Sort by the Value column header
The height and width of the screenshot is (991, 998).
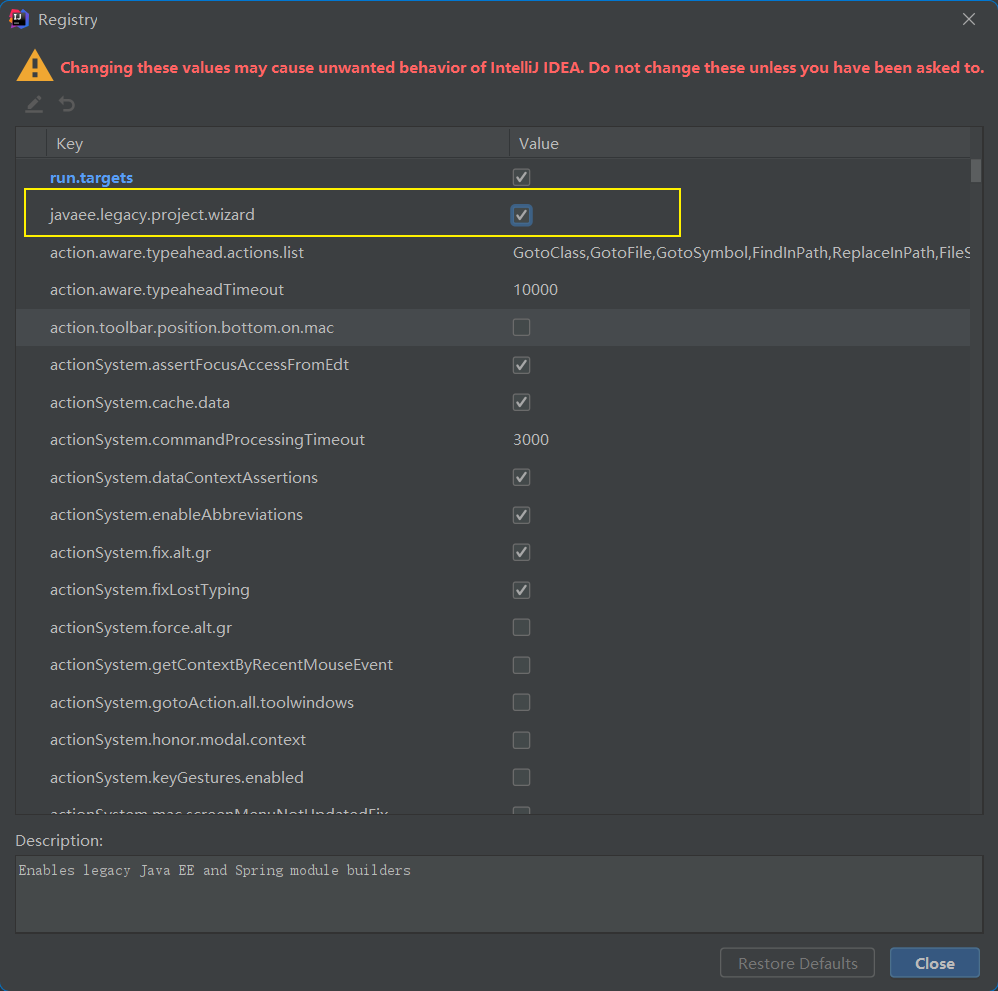(x=740, y=143)
